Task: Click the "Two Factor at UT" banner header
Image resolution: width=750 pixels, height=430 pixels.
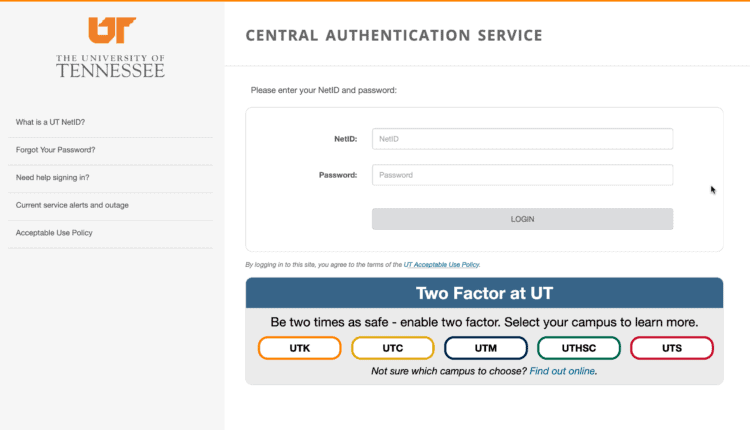Action: click(484, 293)
